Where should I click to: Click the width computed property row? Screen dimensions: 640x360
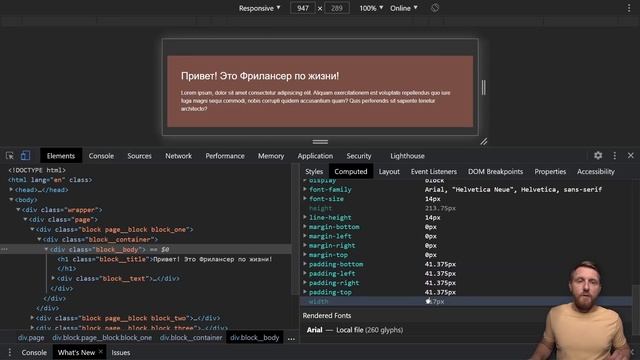tap(466, 302)
